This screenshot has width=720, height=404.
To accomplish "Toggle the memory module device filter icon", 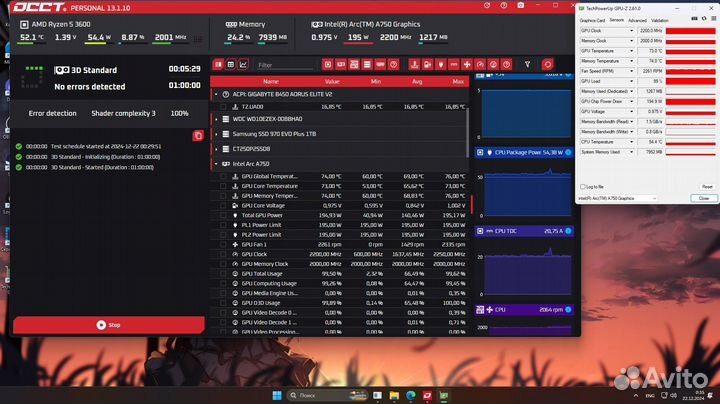I will 380,65.
